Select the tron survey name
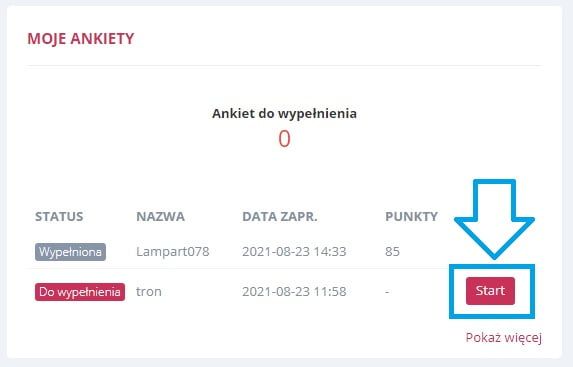Viewport: 573px width, 367px height. pos(149,292)
